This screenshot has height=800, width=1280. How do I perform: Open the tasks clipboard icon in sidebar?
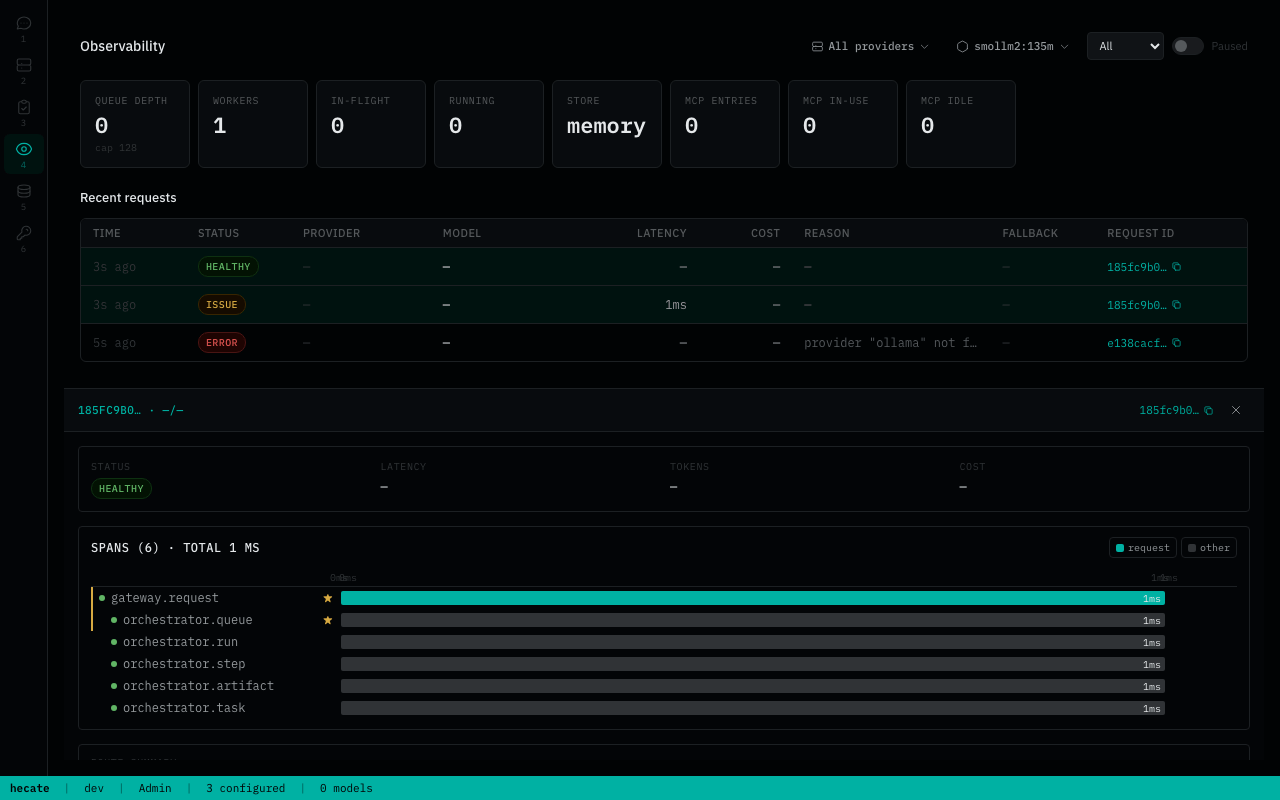pyautogui.click(x=24, y=107)
